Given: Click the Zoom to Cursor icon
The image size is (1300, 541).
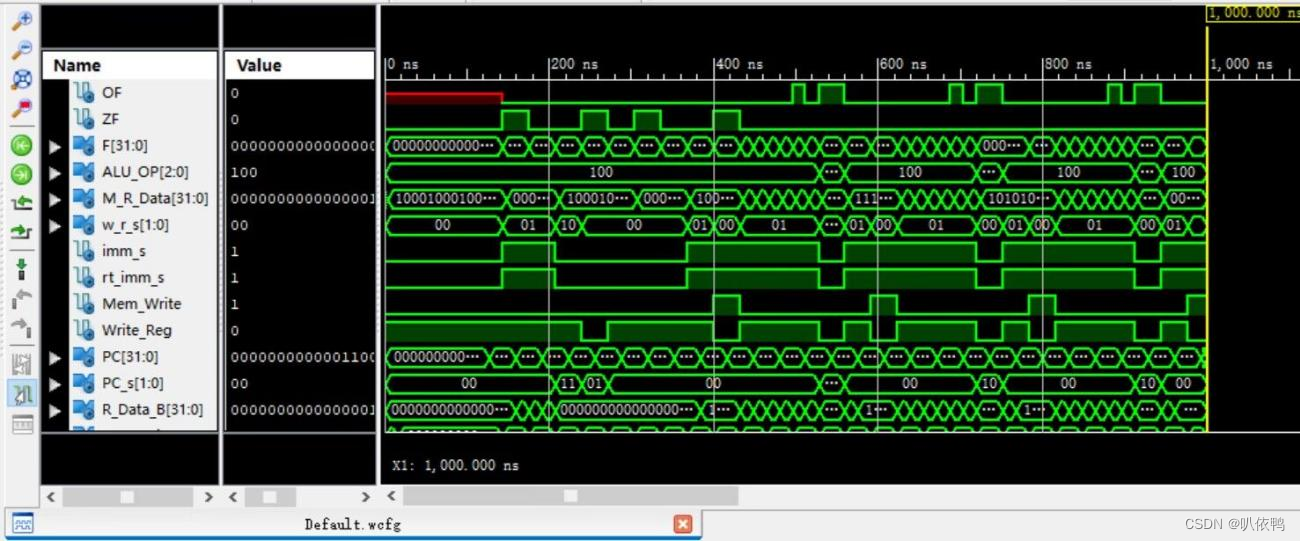Looking at the screenshot, I should pyautogui.click(x=21, y=107).
